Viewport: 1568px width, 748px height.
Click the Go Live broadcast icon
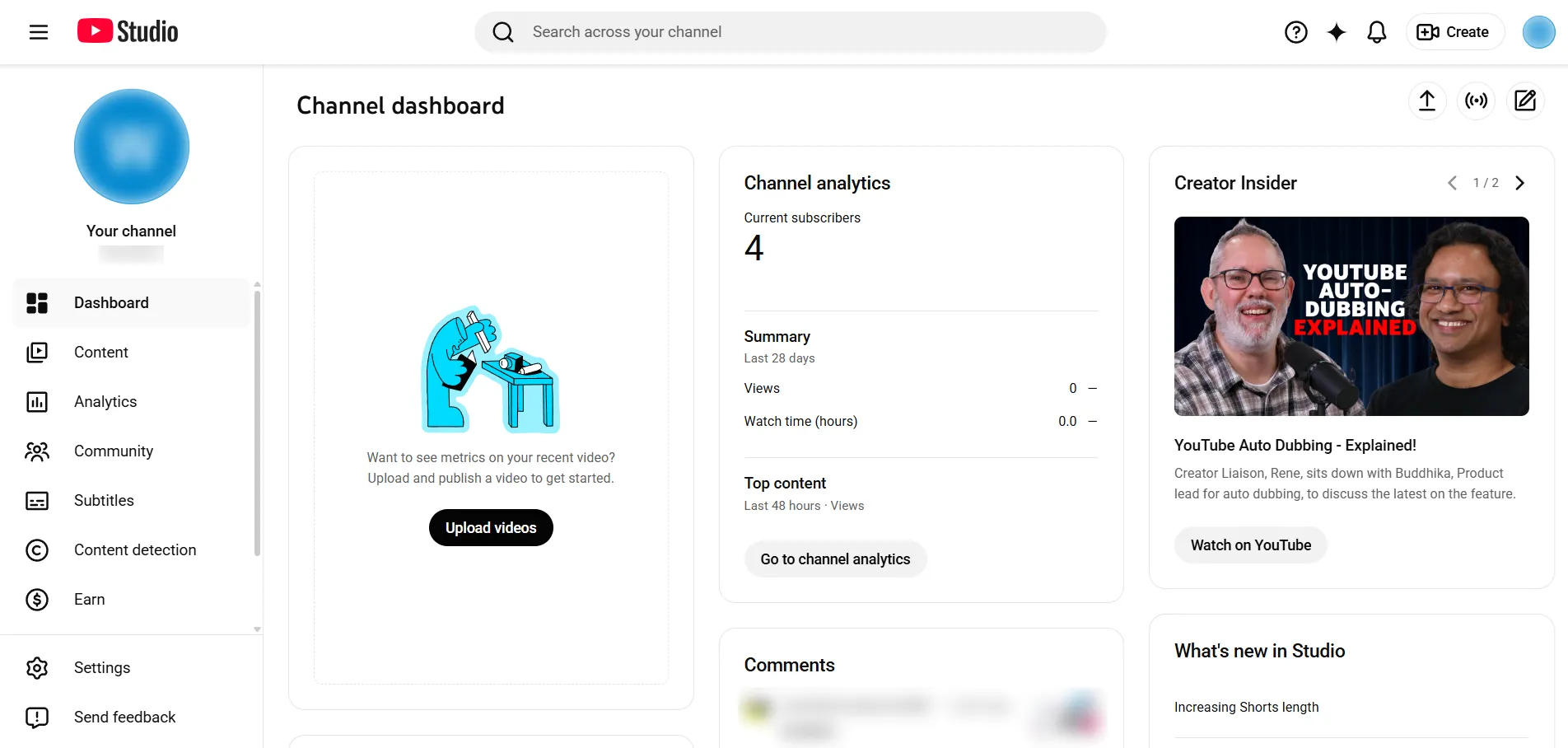(1476, 101)
